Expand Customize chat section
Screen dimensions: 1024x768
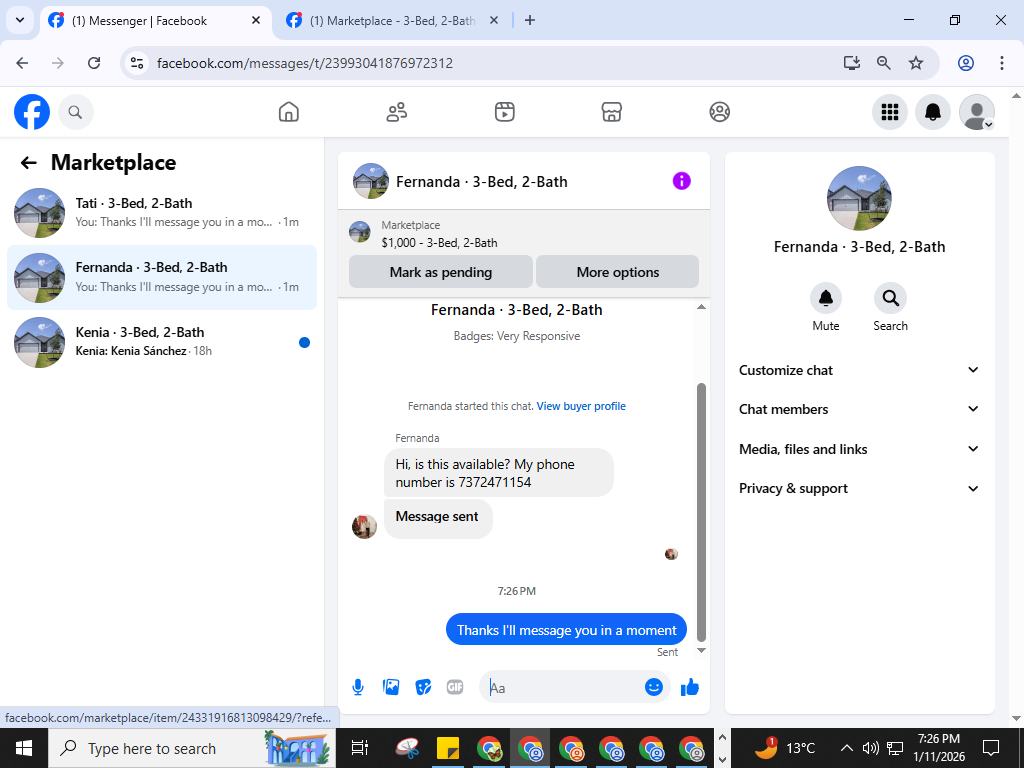click(x=859, y=370)
